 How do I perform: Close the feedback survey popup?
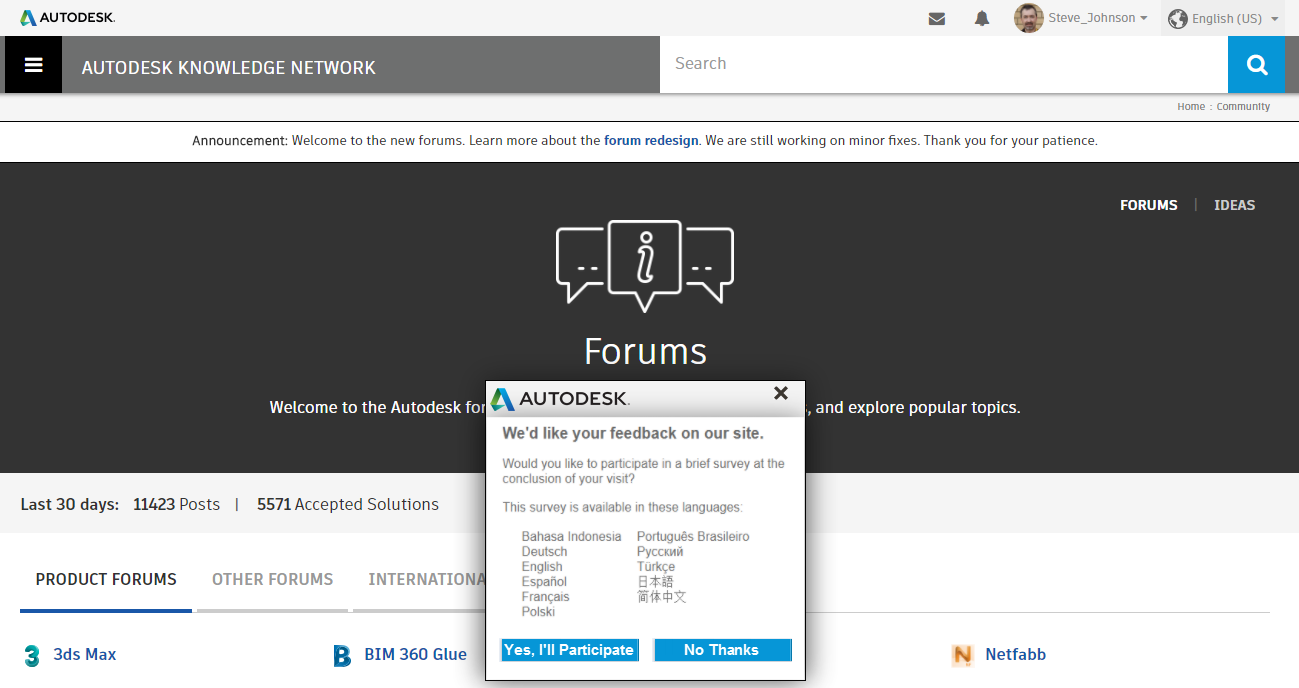click(781, 394)
